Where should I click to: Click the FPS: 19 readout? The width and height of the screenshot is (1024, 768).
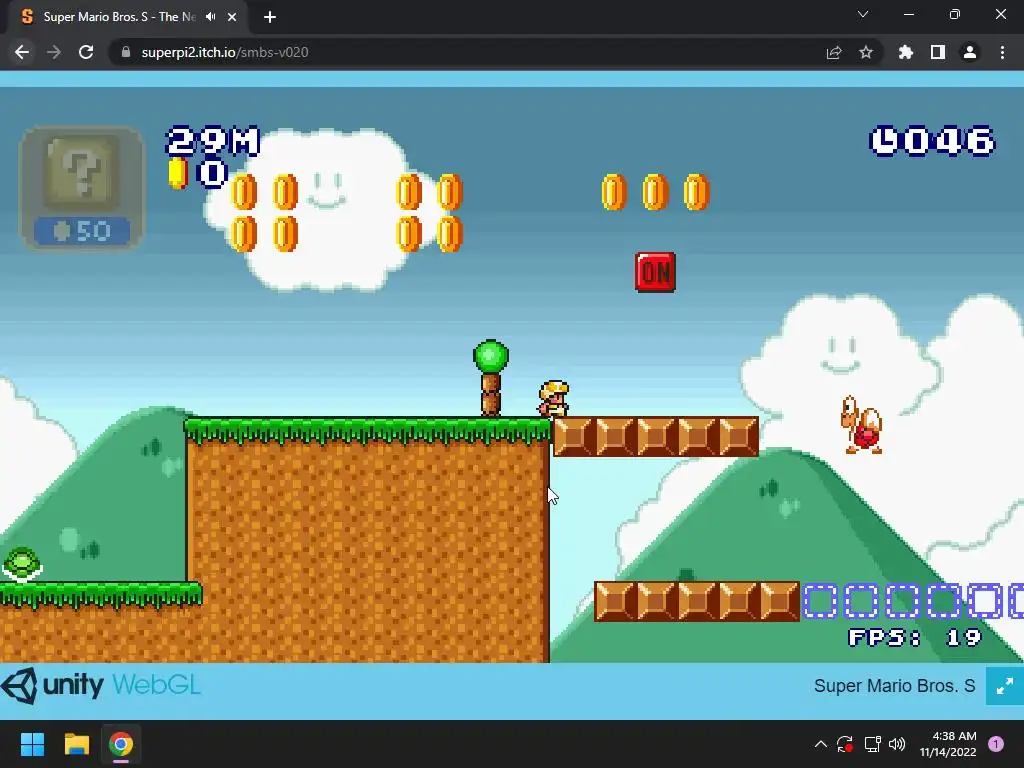point(914,637)
